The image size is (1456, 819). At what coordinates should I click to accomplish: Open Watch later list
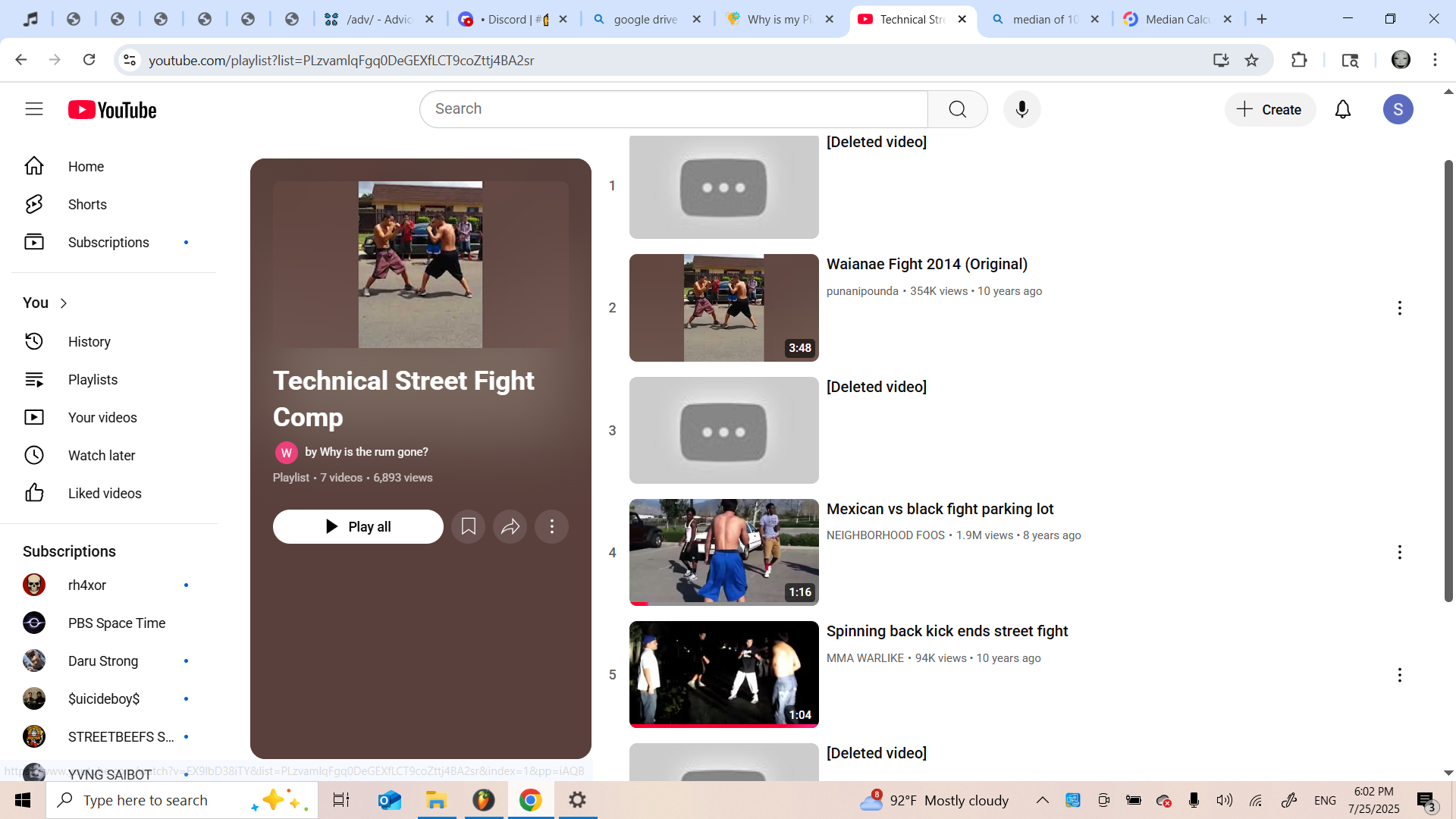click(x=114, y=455)
